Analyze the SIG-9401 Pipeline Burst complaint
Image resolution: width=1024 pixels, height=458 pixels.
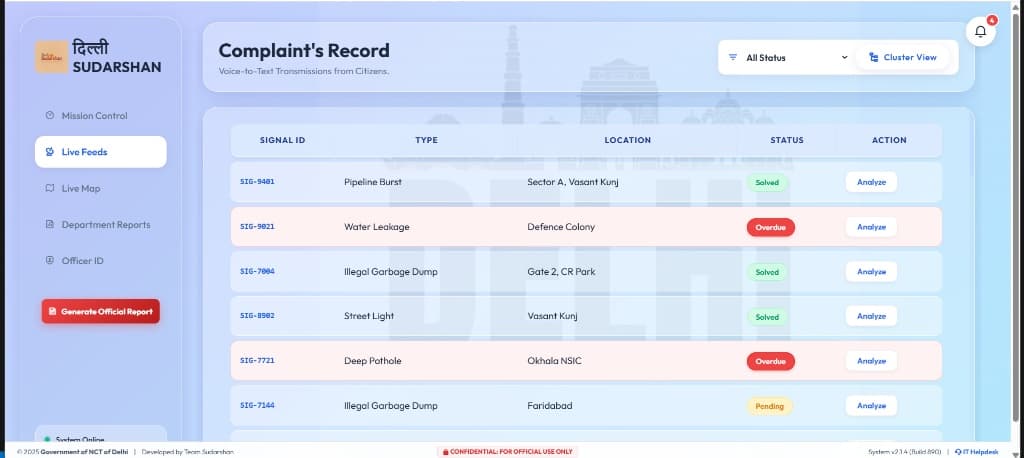click(x=871, y=182)
